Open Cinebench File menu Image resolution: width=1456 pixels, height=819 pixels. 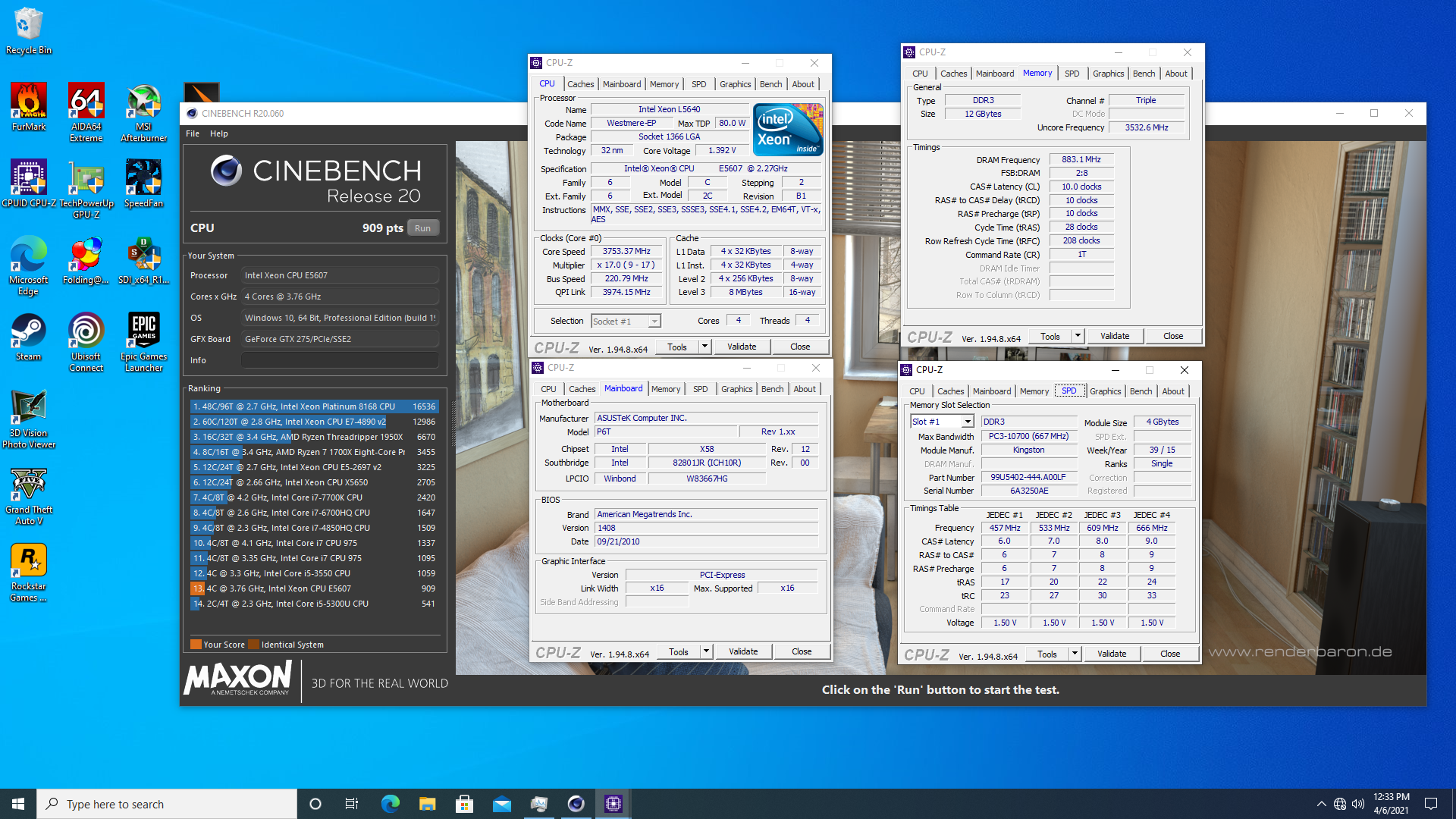(x=193, y=133)
